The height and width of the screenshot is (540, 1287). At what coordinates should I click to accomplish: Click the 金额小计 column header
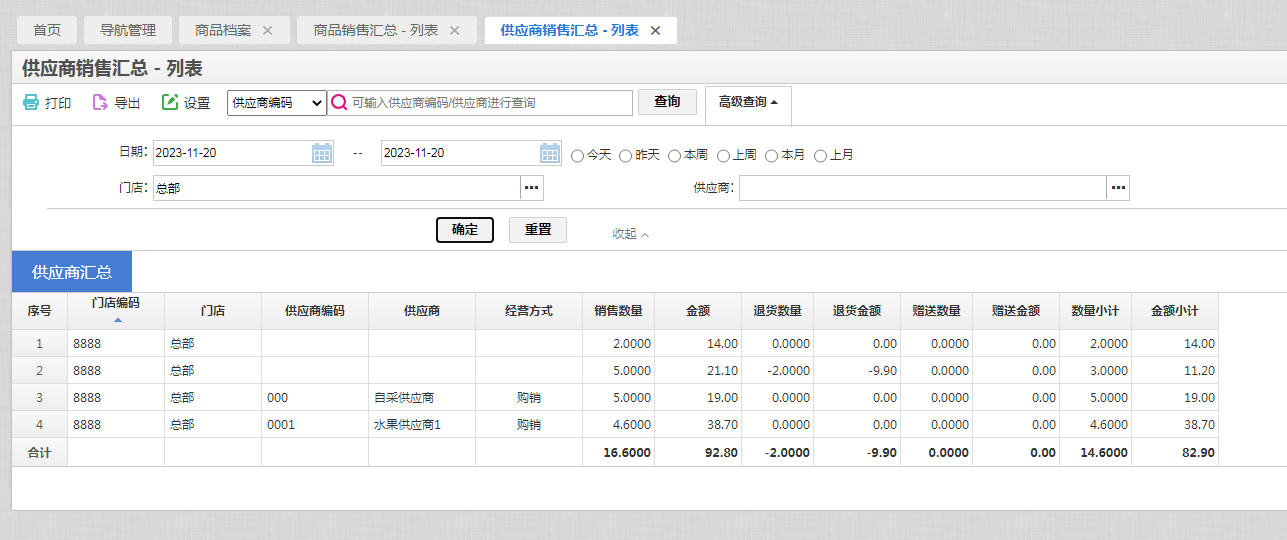1175,311
